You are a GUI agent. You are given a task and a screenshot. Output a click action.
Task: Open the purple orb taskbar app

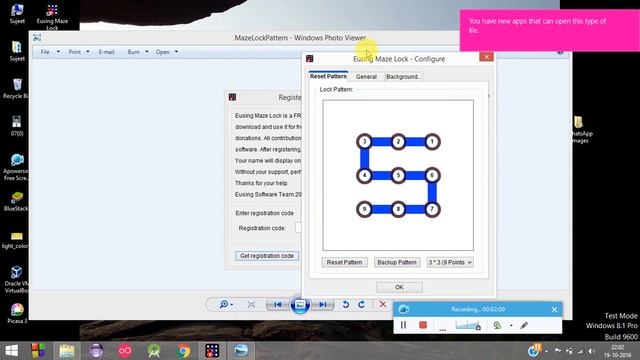pos(96,351)
